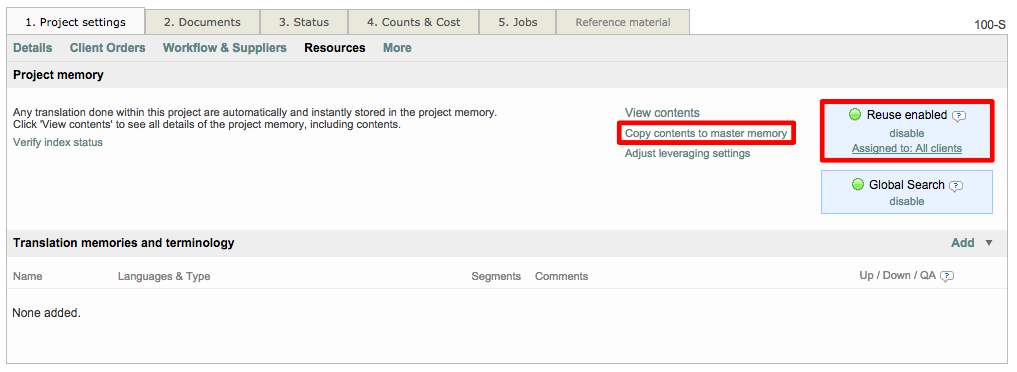Click green status dot for Reuse enabled

855,114
